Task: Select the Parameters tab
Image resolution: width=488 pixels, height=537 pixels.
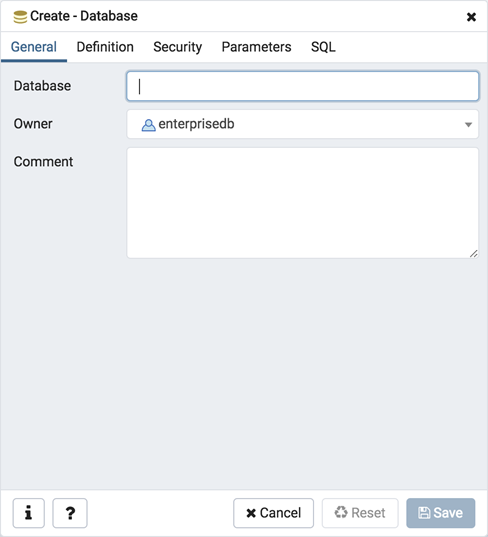Action: 256,47
